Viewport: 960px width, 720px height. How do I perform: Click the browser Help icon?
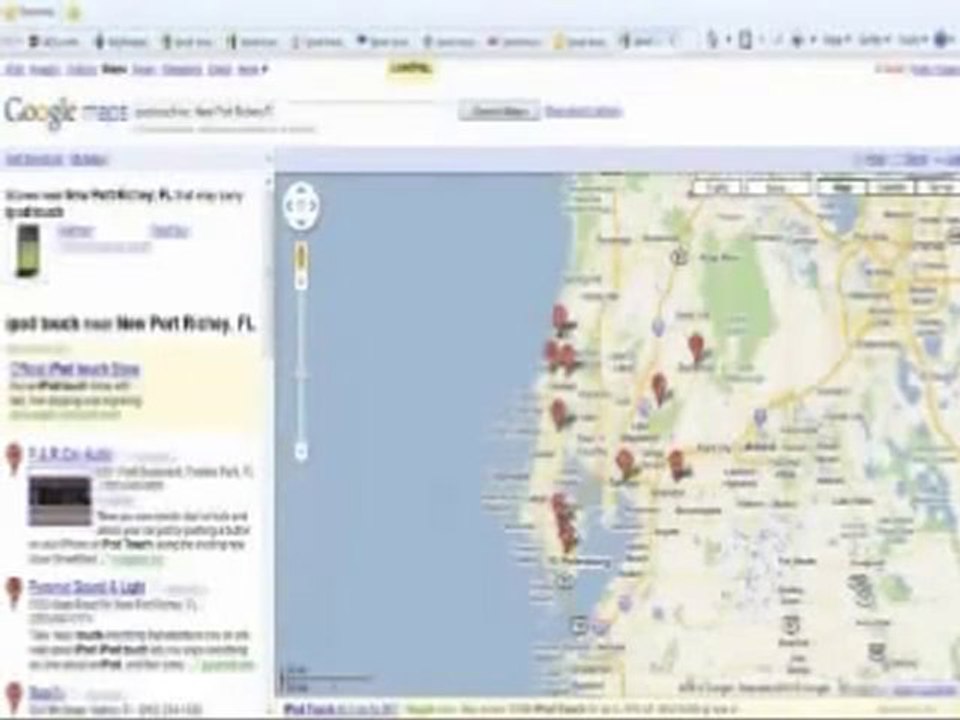click(943, 40)
